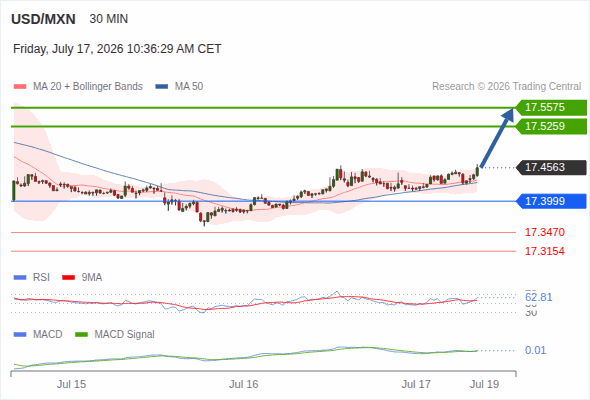Screen dimensions: 590x400
Task: Click the Jul 17 date axis marker
Action: tap(416, 384)
